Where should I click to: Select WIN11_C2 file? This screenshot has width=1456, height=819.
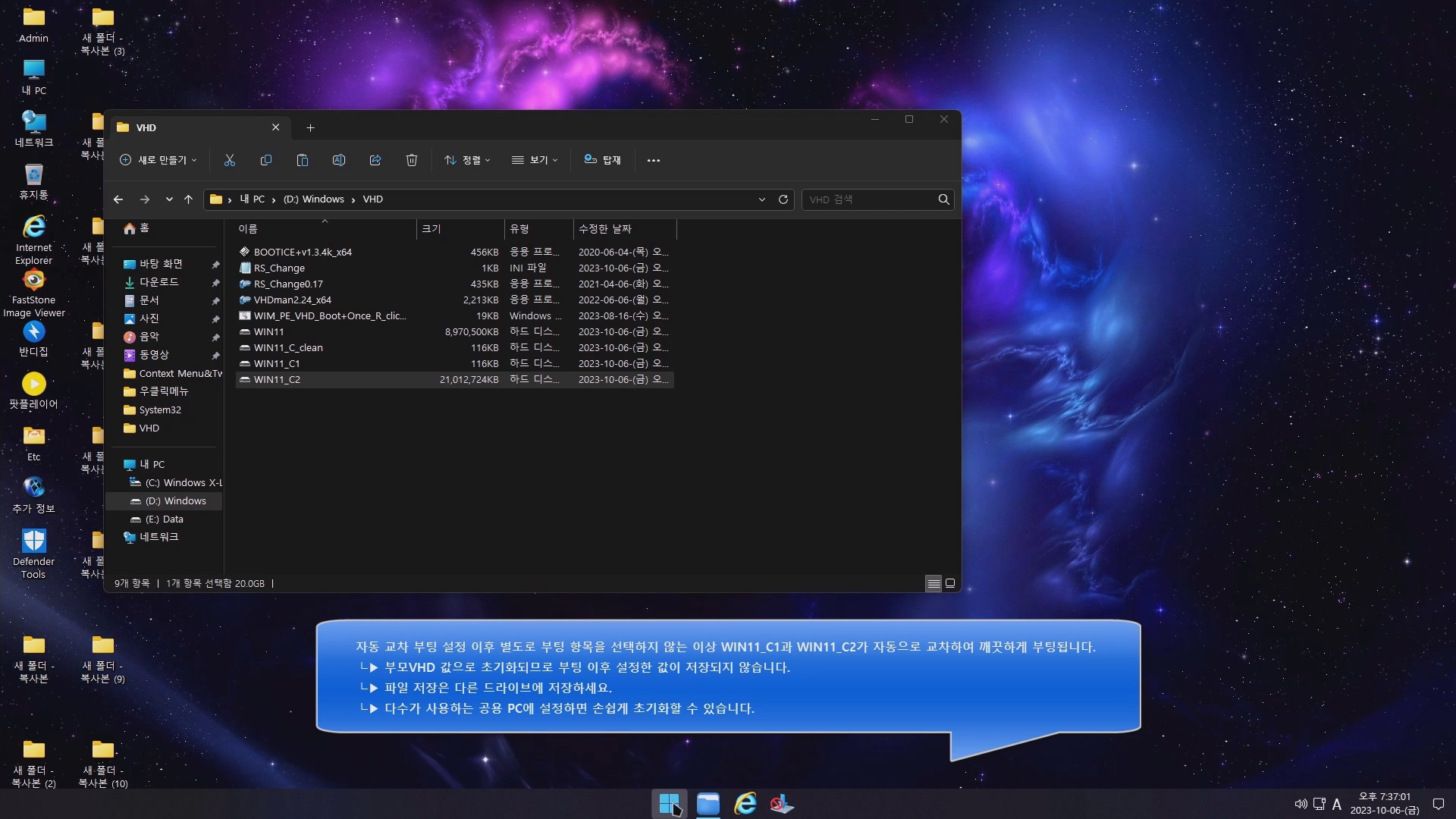[454, 379]
